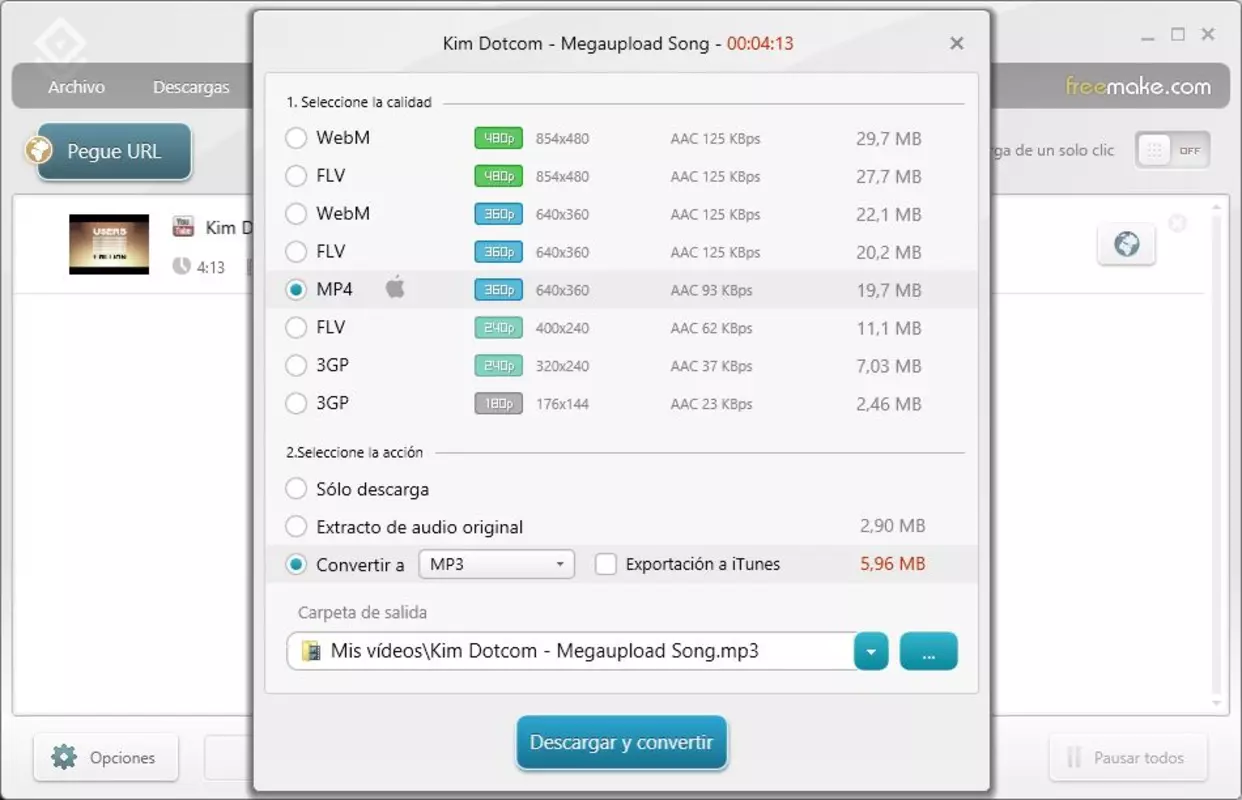Screen dimensions: 1242x800
Task: Open Opciones in the main window
Action: 106,757
